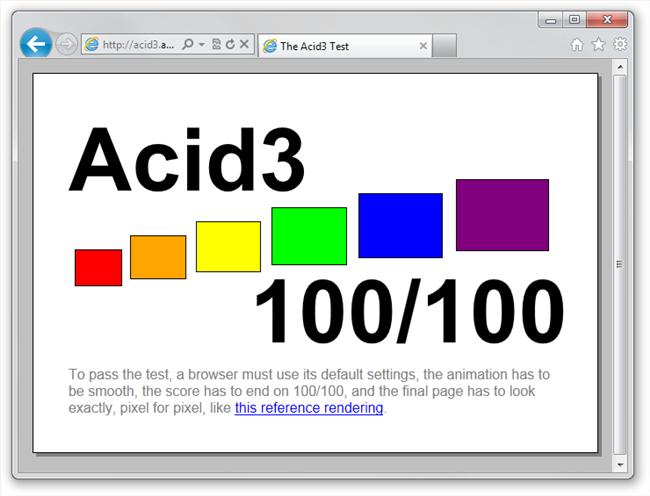Image resolution: width=650 pixels, height=496 pixels.
Task: Click the blue square
Action: point(400,225)
